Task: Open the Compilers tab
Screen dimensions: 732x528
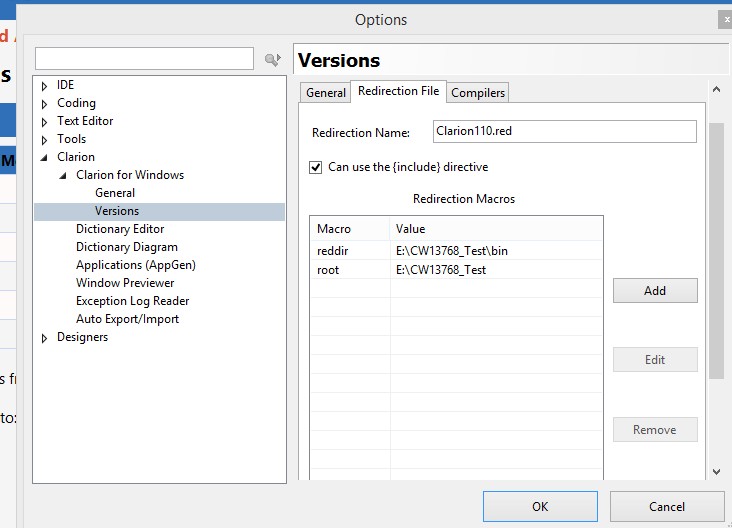Action: pyautogui.click(x=478, y=93)
